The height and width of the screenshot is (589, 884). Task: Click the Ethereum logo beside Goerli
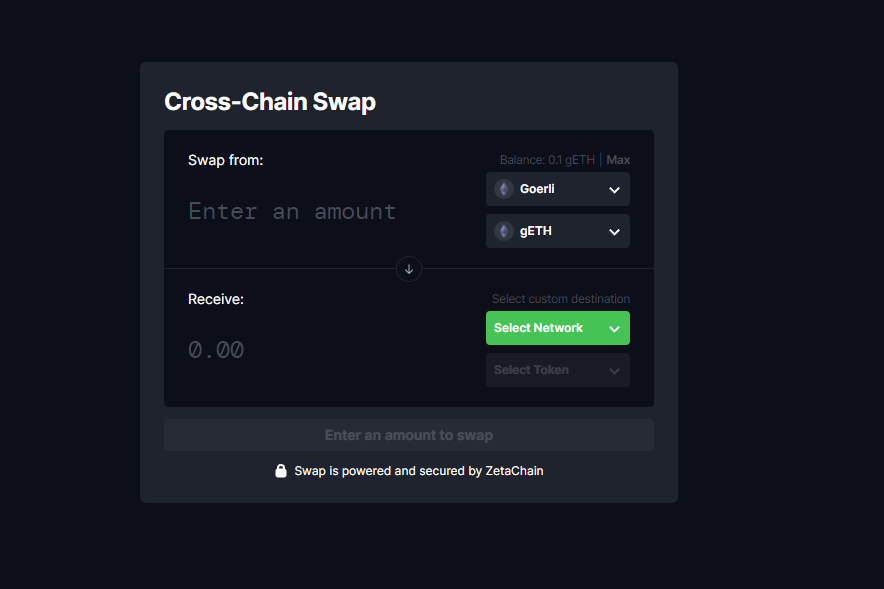504,189
